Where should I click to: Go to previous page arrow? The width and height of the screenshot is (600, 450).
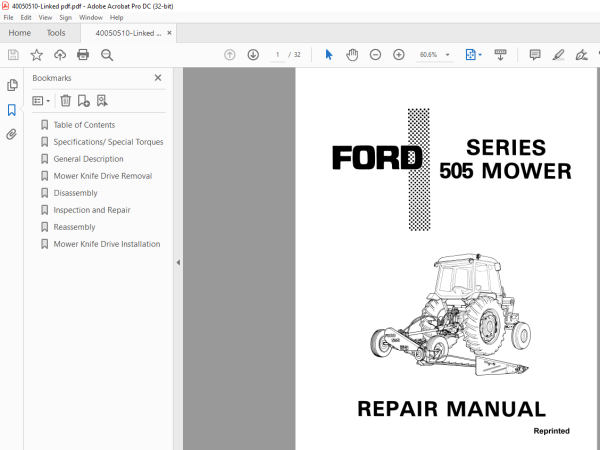click(x=230, y=55)
